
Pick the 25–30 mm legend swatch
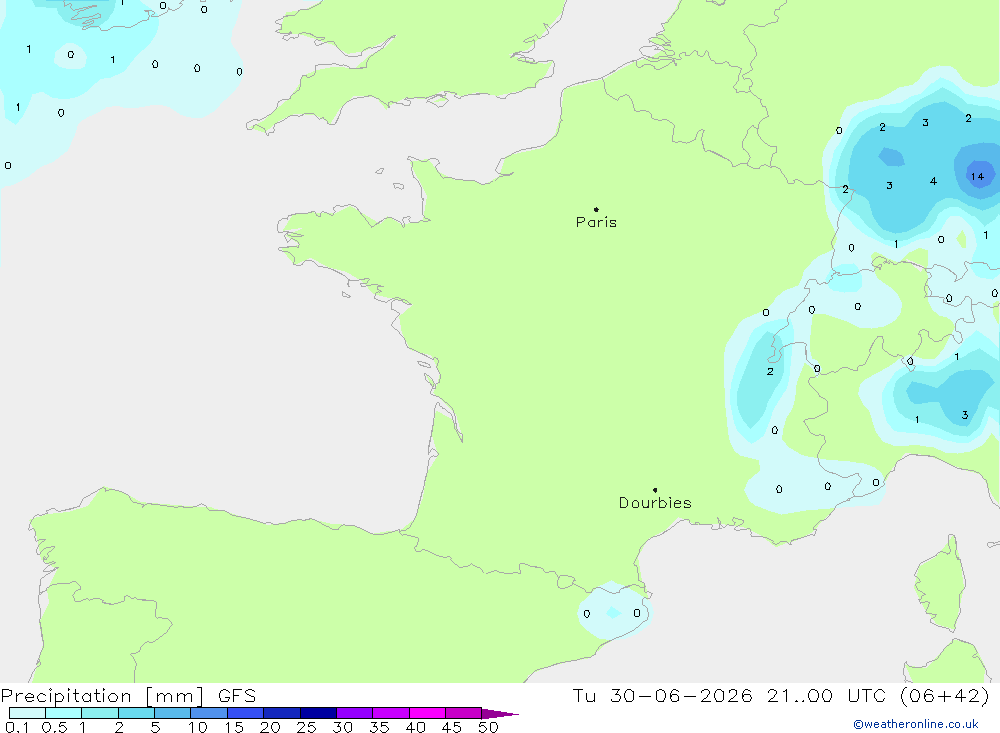point(318,713)
